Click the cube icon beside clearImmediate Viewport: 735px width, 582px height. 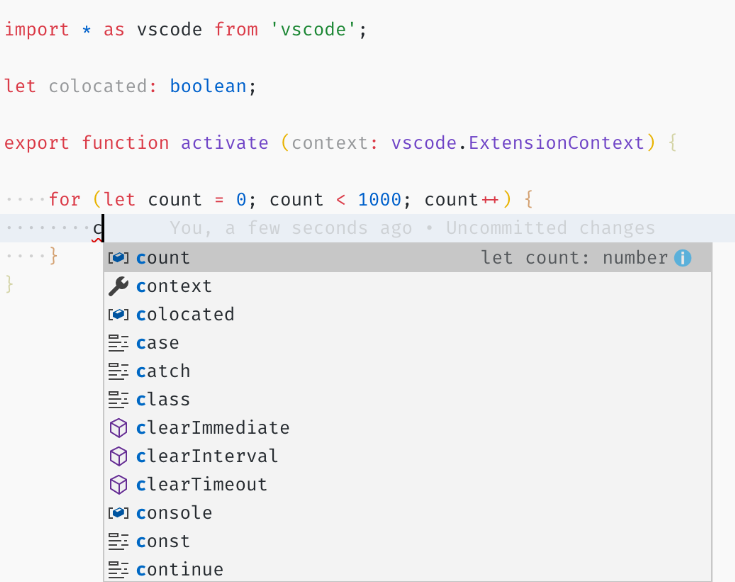[x=118, y=428]
